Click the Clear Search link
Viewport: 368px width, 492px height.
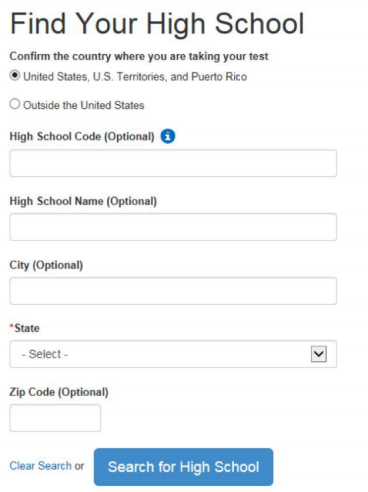40,466
